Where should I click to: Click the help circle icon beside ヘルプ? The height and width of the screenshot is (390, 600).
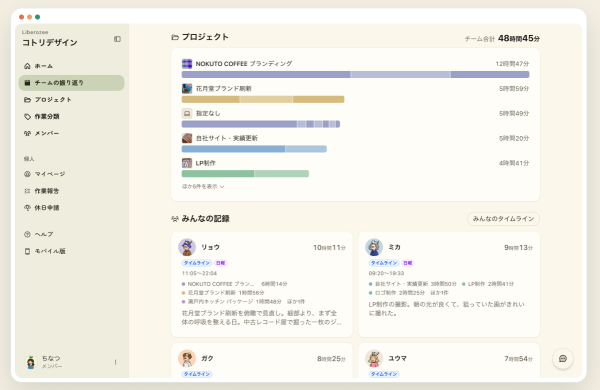pos(27,234)
